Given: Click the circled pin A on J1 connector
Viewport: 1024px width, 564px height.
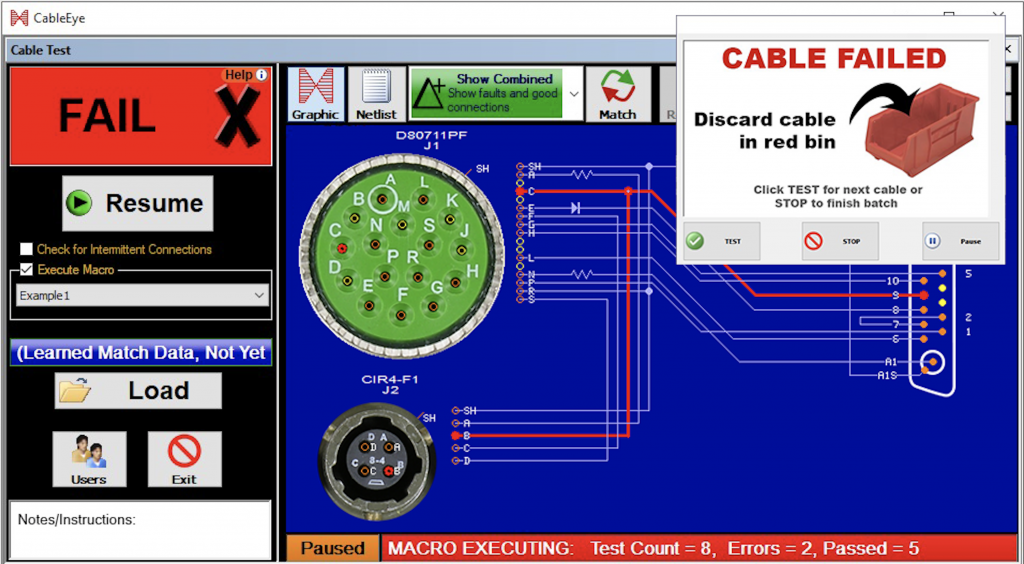Looking at the screenshot, I should pyautogui.click(x=382, y=200).
